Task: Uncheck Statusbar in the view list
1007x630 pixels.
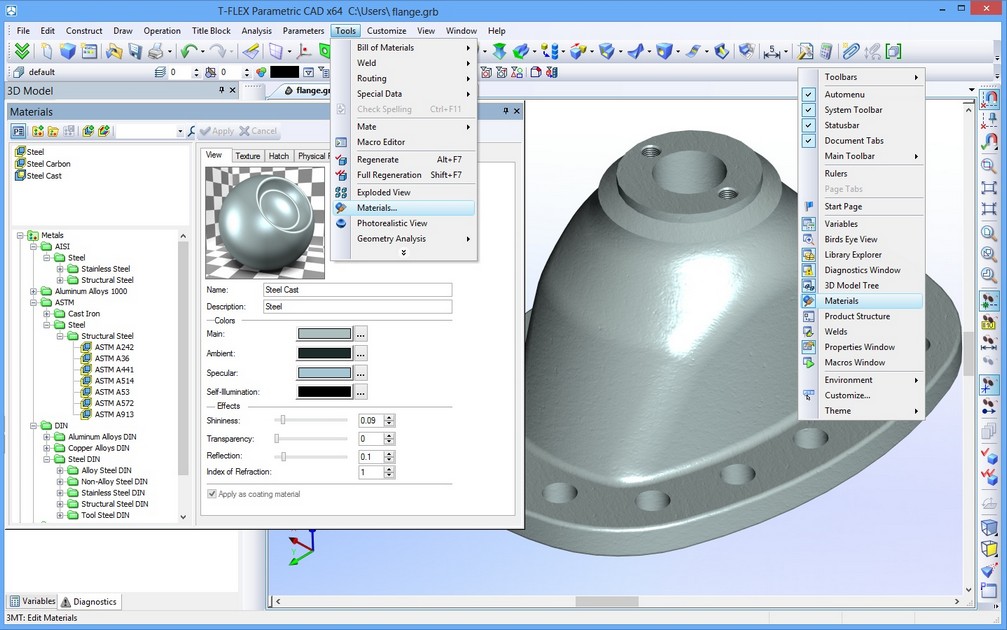Action: 809,125
